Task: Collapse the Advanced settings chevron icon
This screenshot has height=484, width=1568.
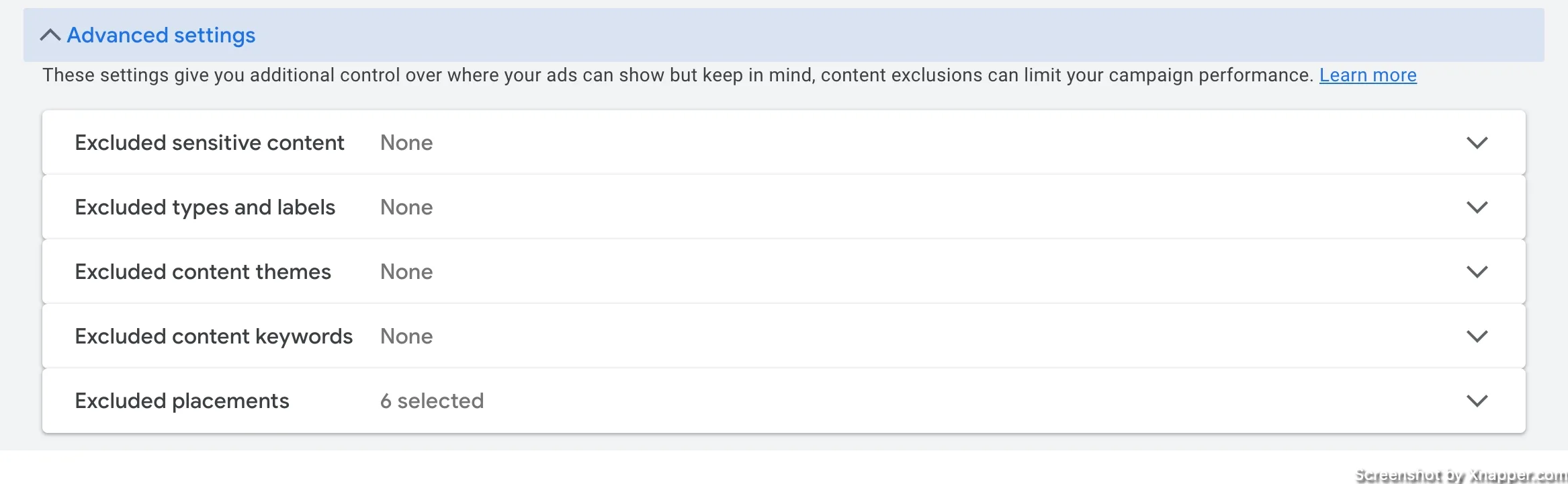Action: pyautogui.click(x=50, y=35)
